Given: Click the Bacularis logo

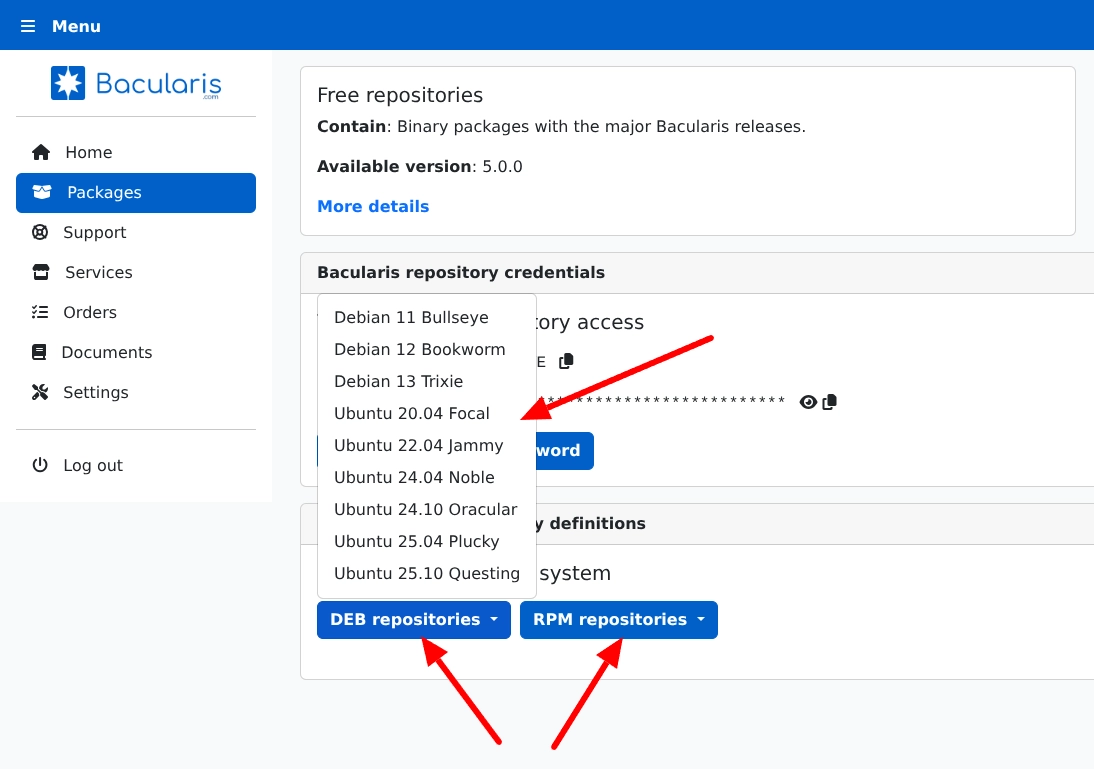Looking at the screenshot, I should click(x=136, y=83).
